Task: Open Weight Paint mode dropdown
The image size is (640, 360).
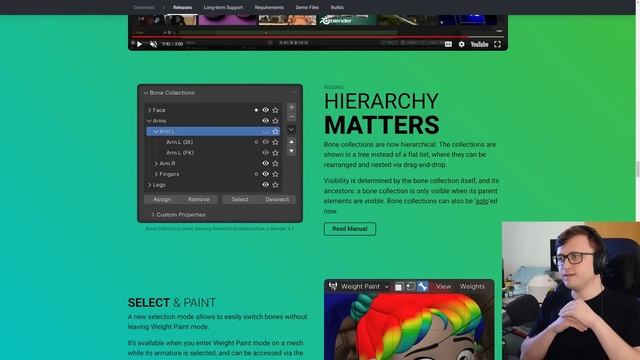Action: click(359, 287)
